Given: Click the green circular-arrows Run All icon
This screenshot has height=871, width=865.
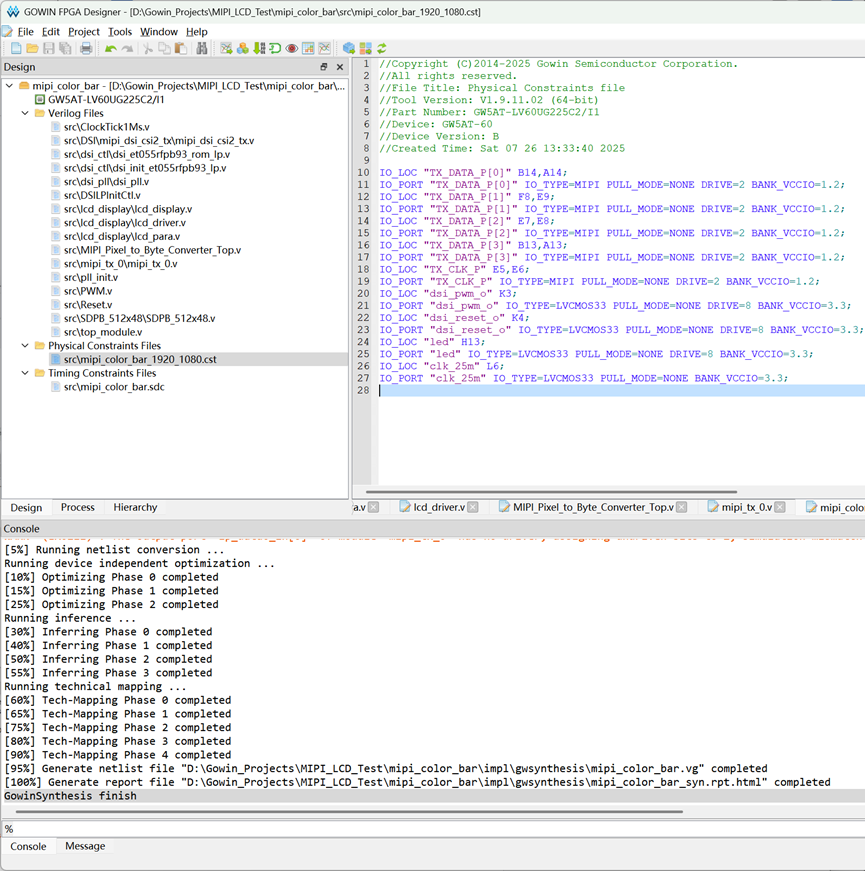Looking at the screenshot, I should click(x=382, y=48).
